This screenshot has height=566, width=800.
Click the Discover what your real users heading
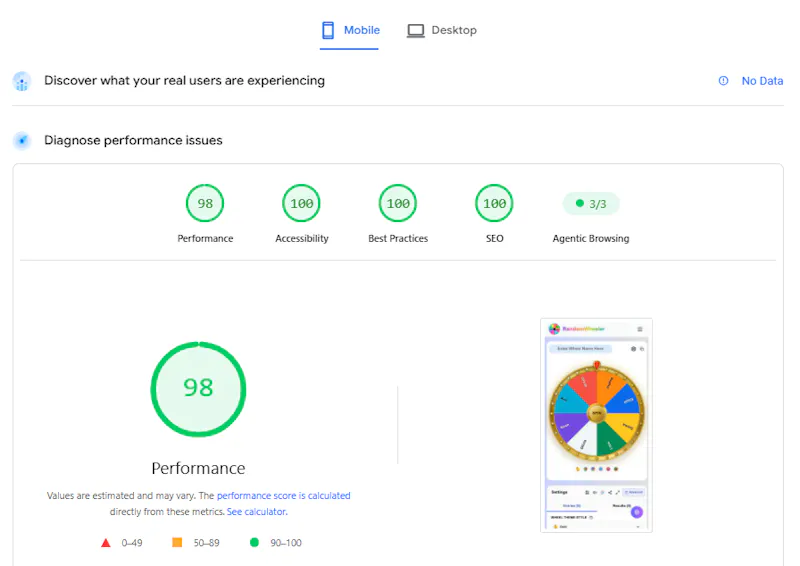[184, 81]
